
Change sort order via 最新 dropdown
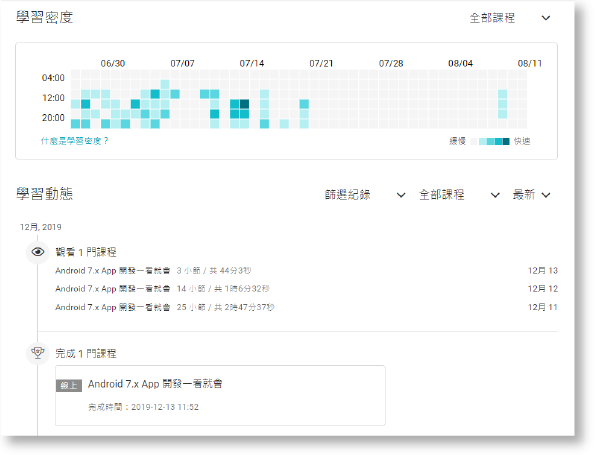coord(531,195)
